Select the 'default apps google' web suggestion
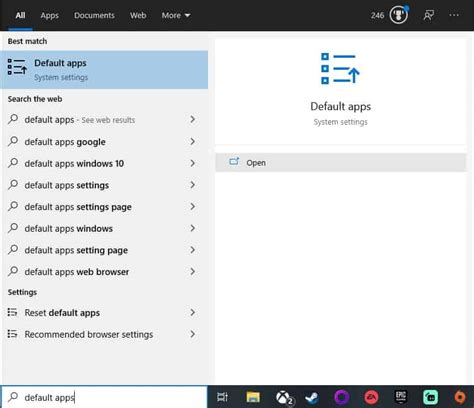Screen dimensions: 474x408 pos(65,142)
